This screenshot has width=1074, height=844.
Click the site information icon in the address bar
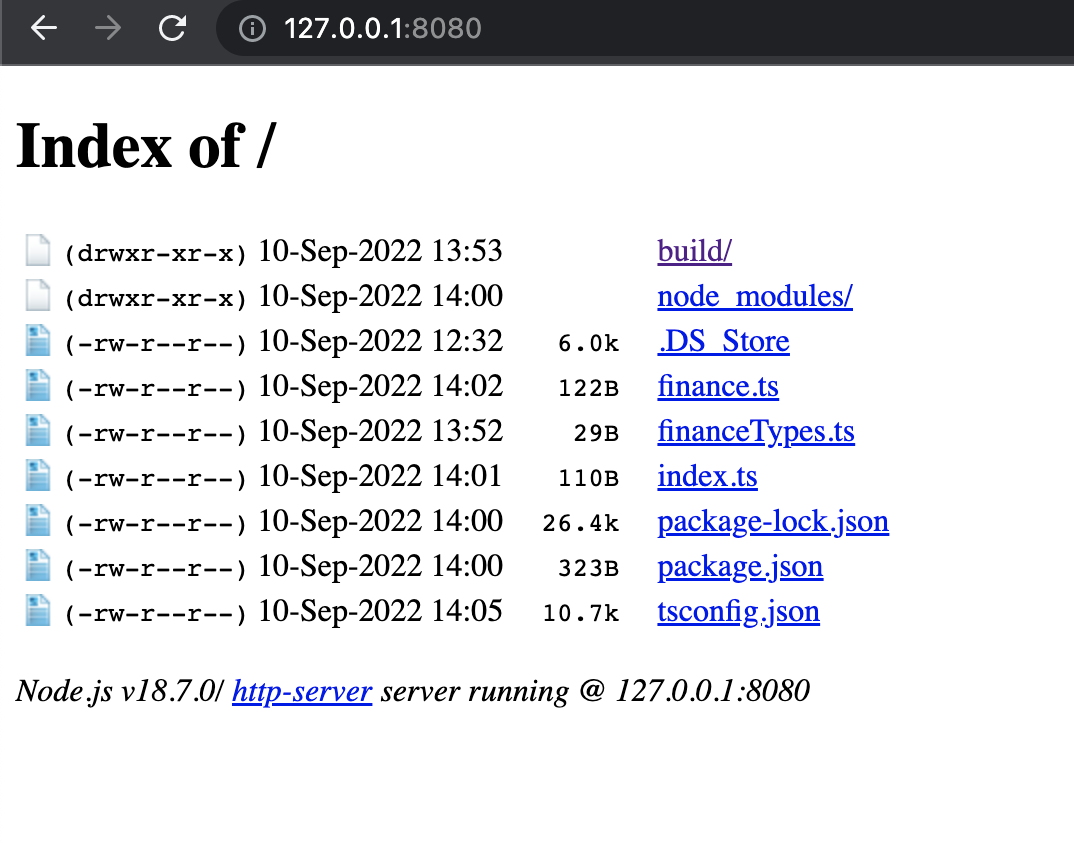[248, 28]
